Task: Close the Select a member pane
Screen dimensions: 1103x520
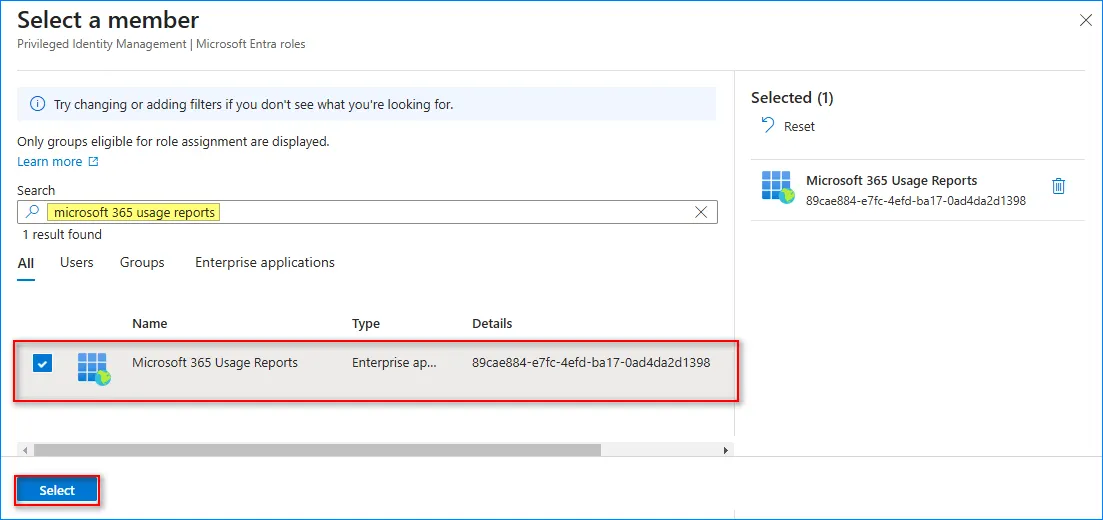Action: coord(1085,20)
